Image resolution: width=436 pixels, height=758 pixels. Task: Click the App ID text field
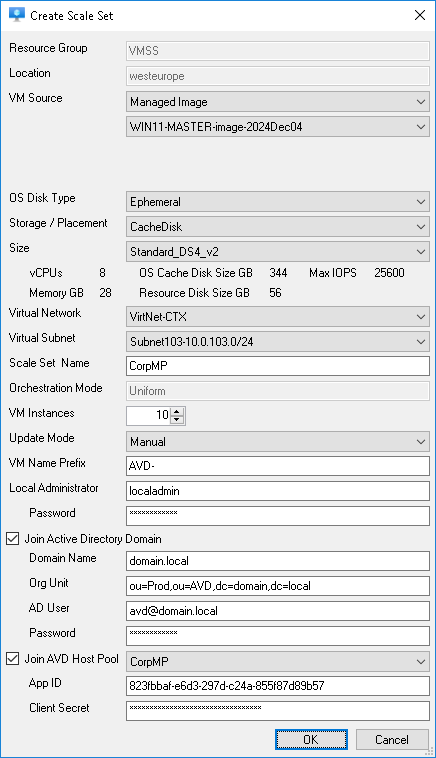pyautogui.click(x=277, y=686)
